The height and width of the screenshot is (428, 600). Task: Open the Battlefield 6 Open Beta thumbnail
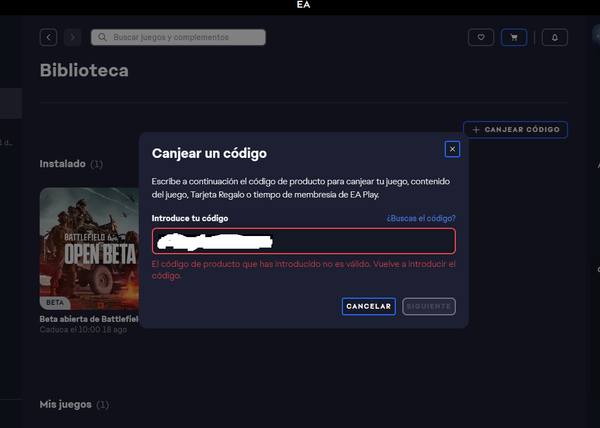tap(89, 249)
